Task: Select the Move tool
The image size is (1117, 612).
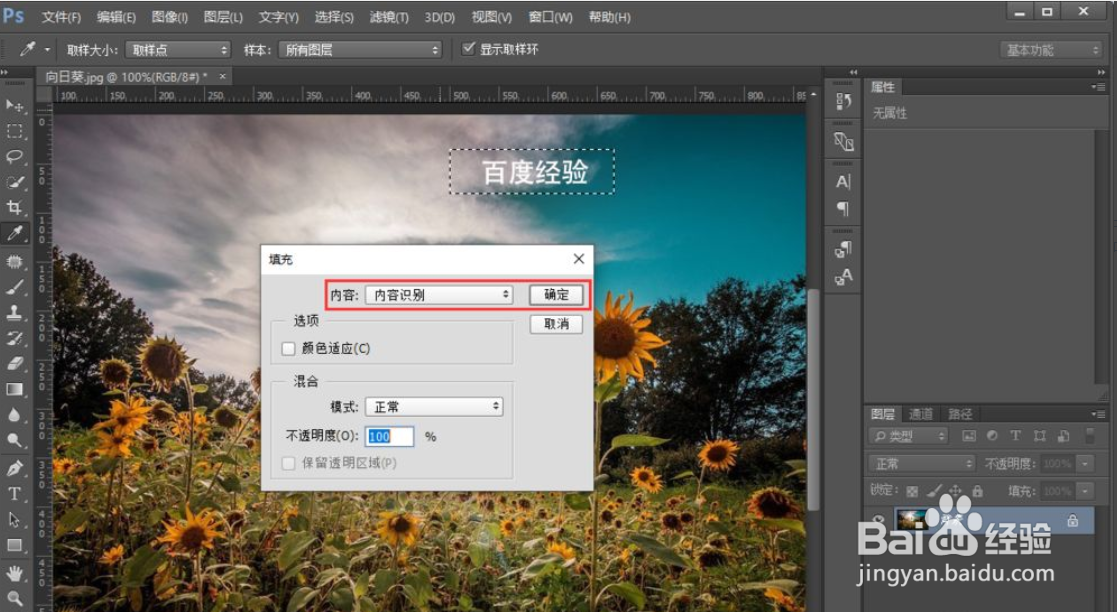Action: pos(14,106)
